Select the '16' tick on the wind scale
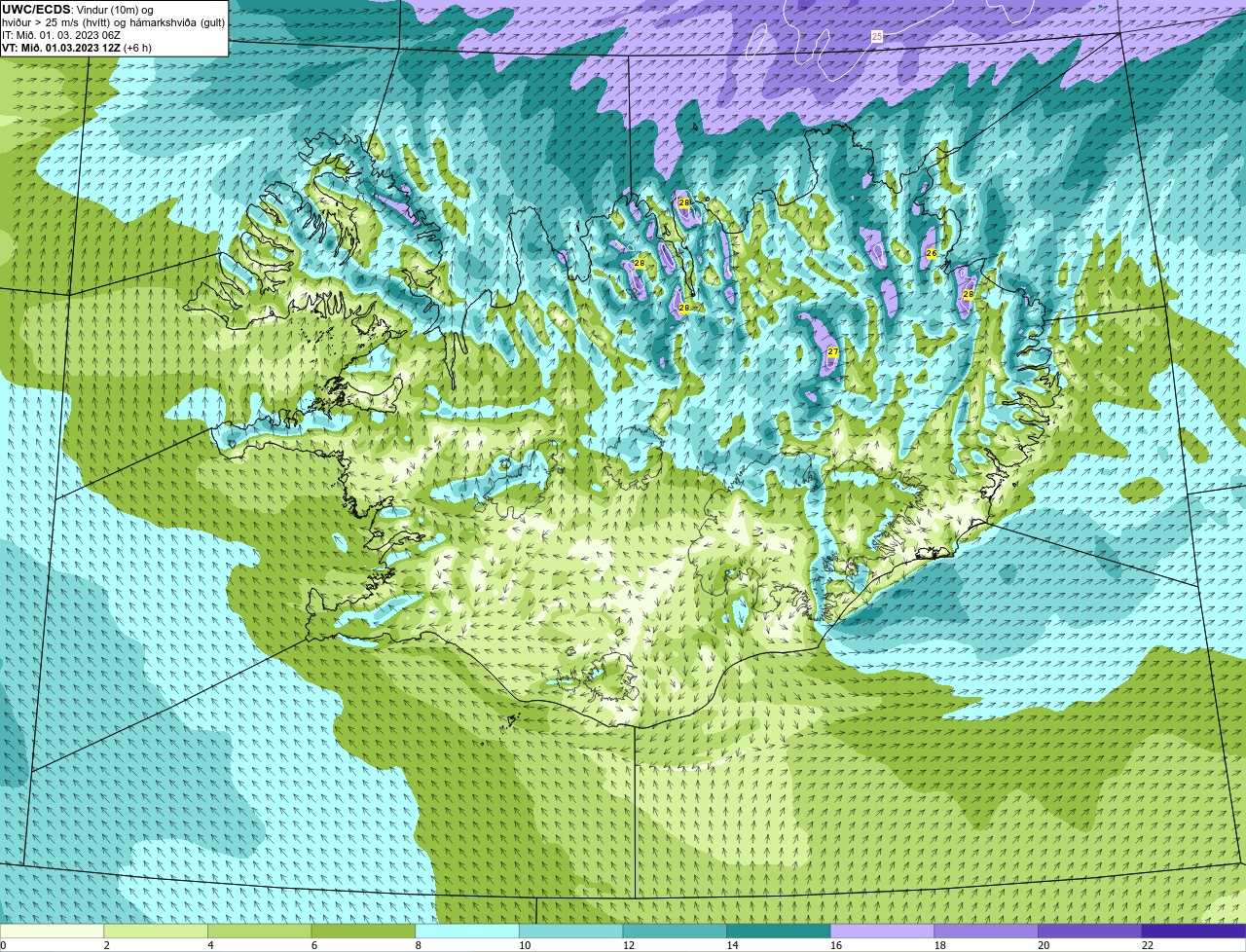This screenshot has height=952, width=1246. pos(836,945)
